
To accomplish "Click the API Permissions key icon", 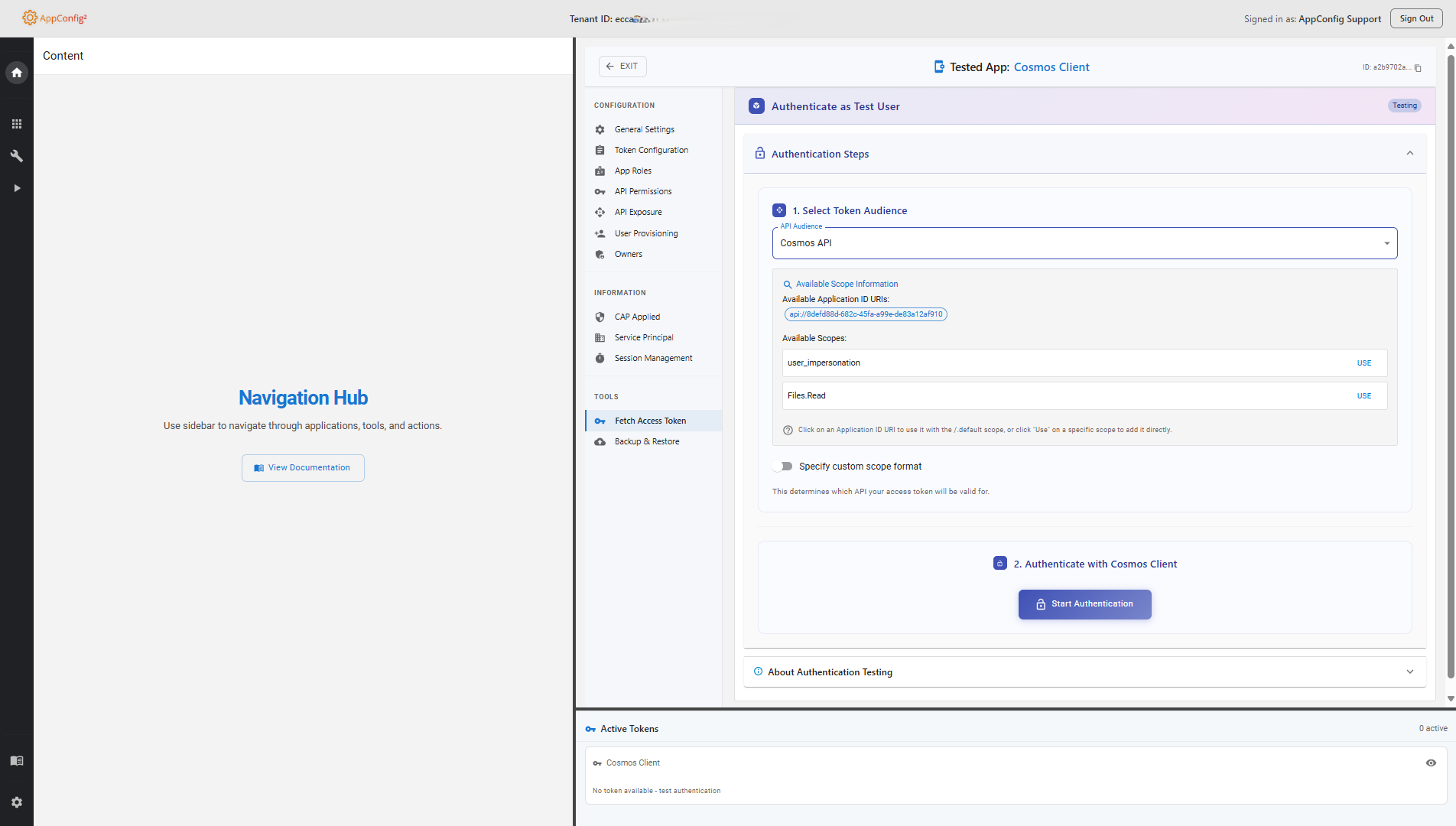I will (x=600, y=192).
